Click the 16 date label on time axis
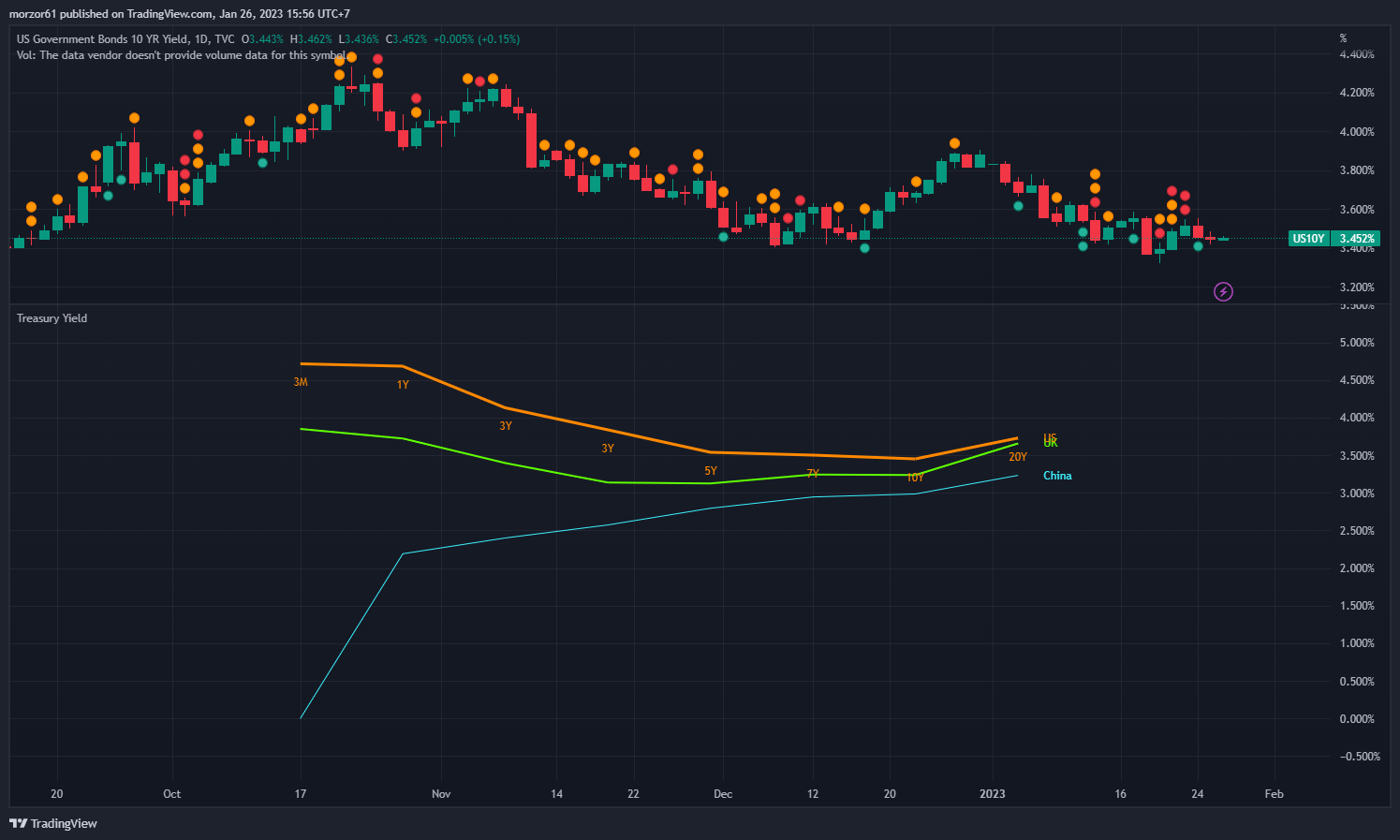Viewport: 1400px width, 840px height. point(1121,794)
